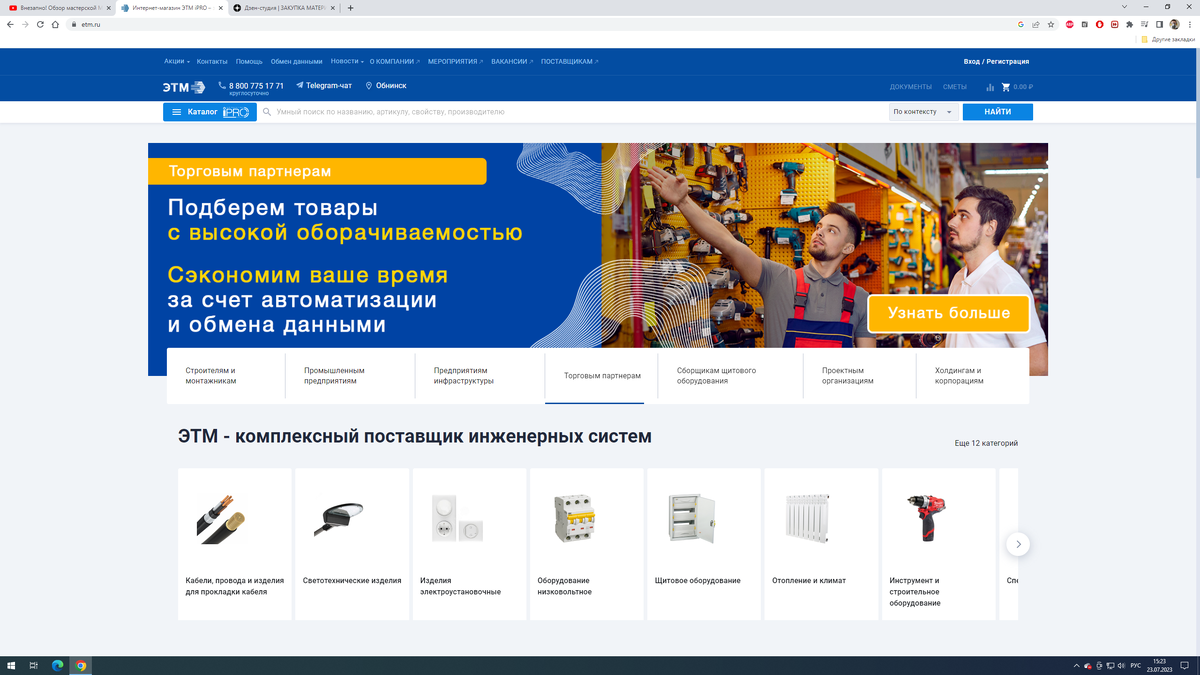Click the shopping cart icon
The image size is (1200, 675).
pyautogui.click(x=1004, y=86)
